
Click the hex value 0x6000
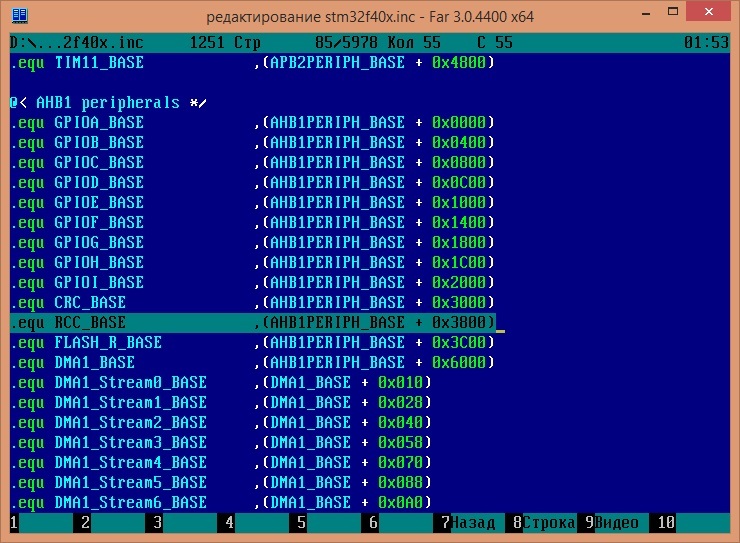(459, 362)
